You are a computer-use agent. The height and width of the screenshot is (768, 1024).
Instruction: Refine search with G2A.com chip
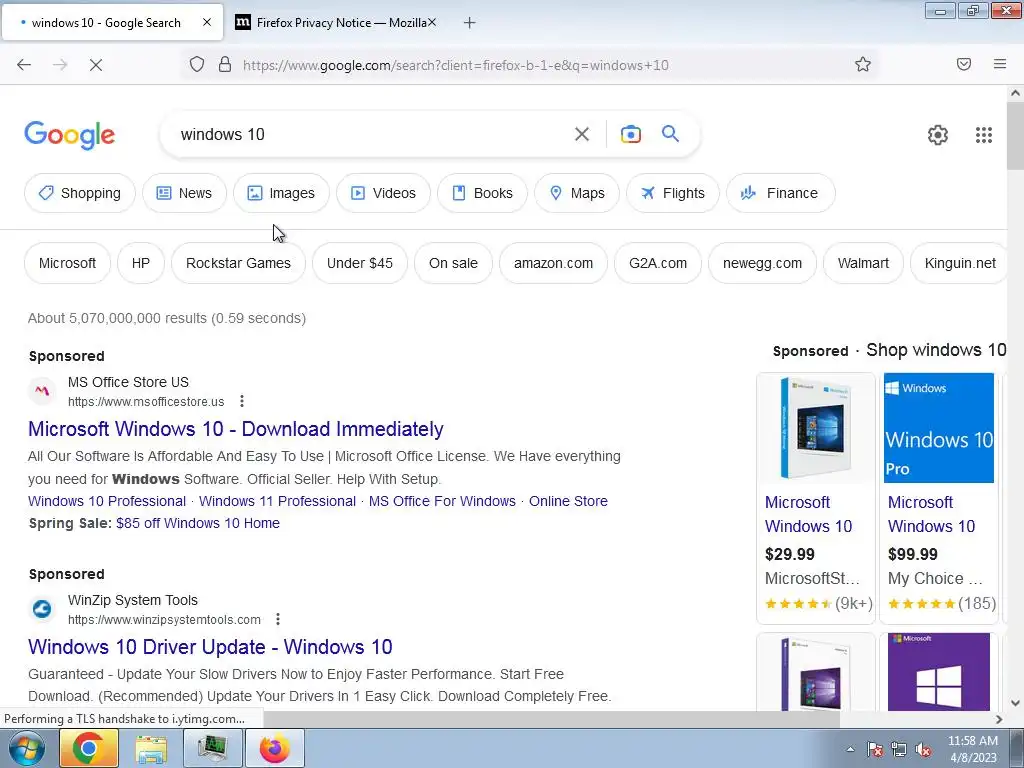point(658,263)
